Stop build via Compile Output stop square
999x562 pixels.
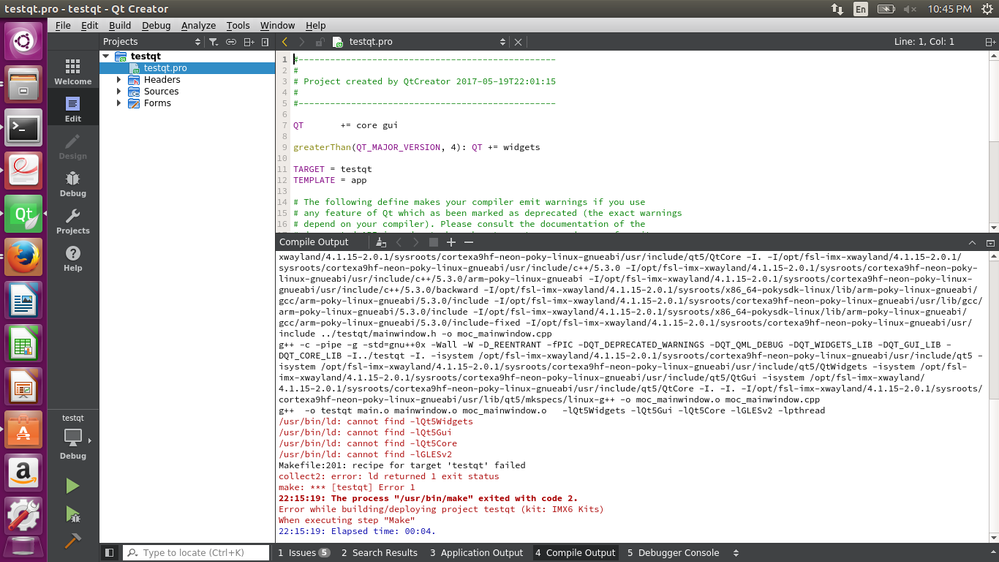coord(433,242)
